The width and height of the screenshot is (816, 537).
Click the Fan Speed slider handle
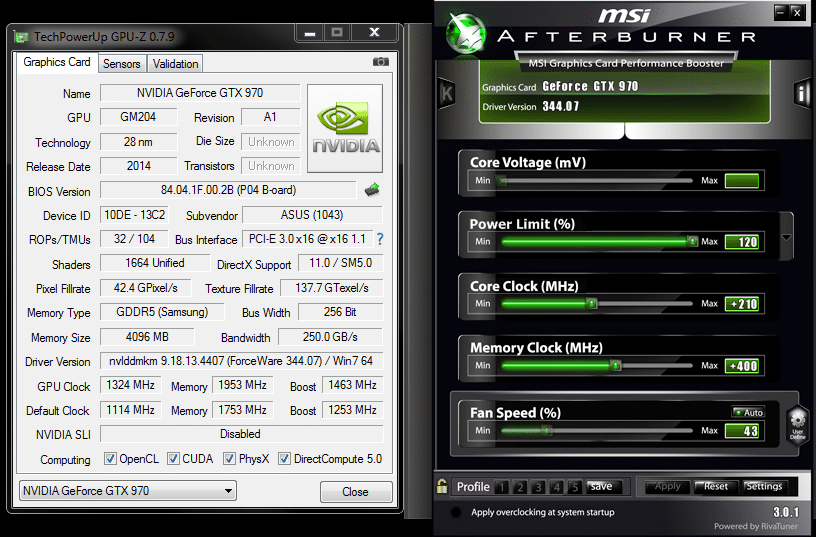546,430
